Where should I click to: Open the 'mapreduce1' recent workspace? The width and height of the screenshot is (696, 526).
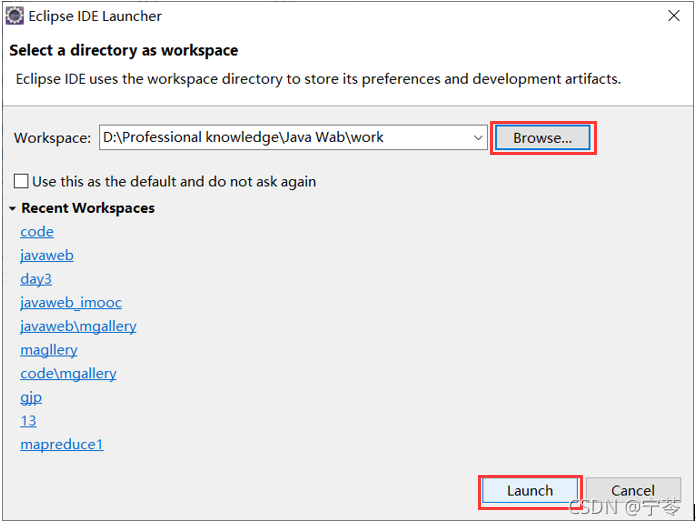pyautogui.click(x=62, y=444)
